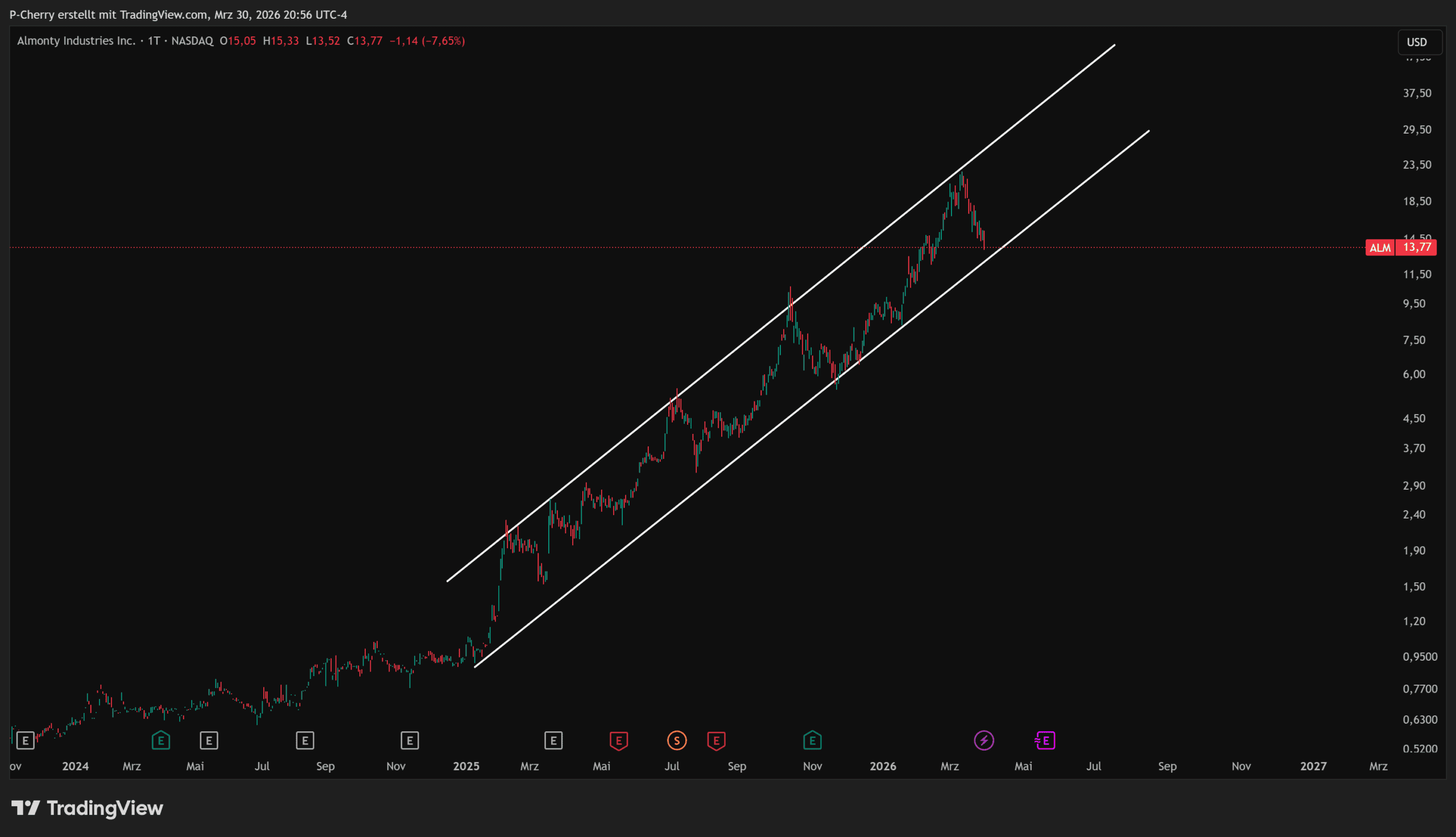This screenshot has width=1456, height=837.
Task: Click the red earnings icon after Jul 2025
Action: click(x=716, y=740)
